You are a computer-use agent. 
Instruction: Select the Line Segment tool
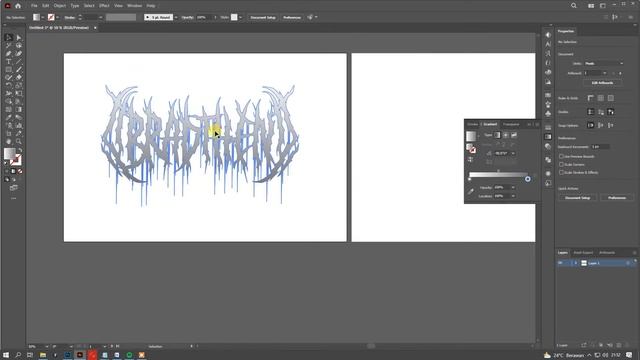tap(19, 62)
